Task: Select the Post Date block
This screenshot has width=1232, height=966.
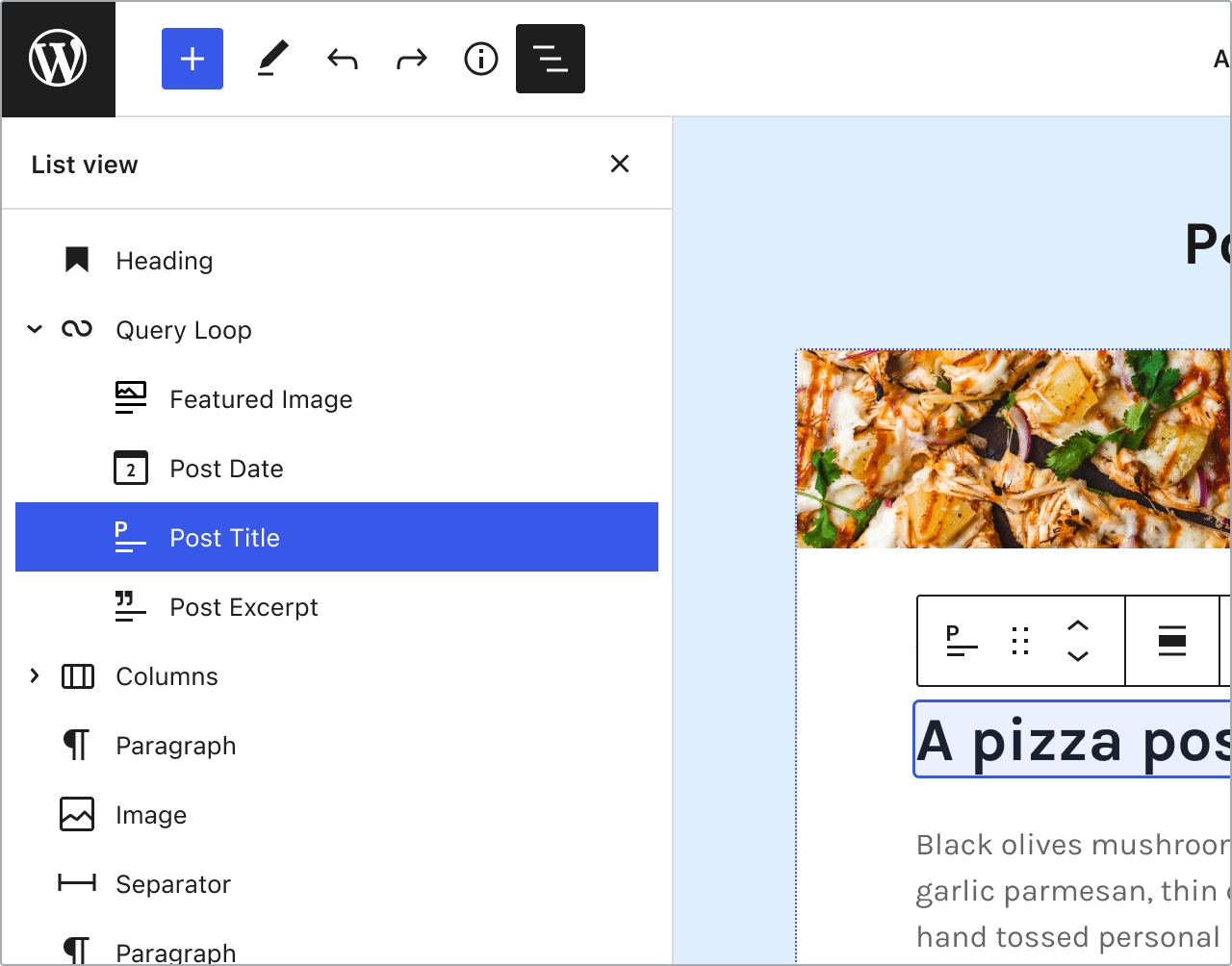Action: click(226, 469)
